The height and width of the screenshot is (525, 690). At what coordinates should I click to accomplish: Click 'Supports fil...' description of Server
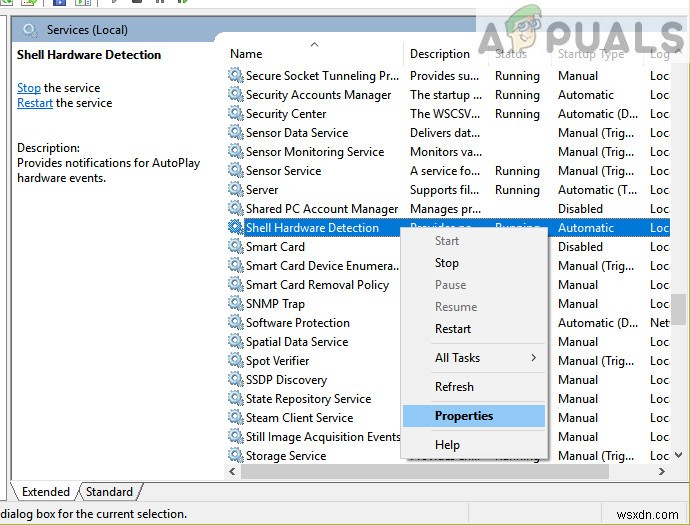444,190
